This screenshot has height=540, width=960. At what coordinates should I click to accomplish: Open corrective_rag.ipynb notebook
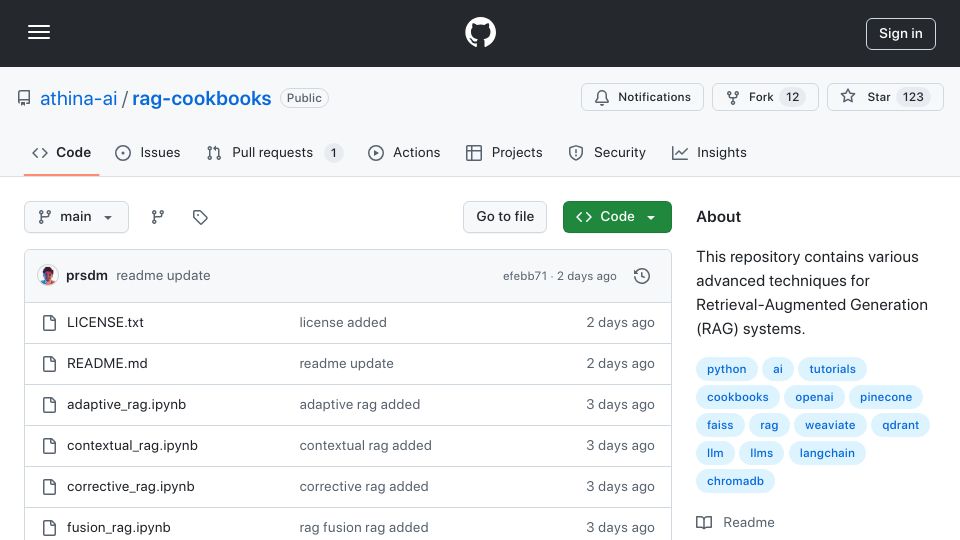point(131,487)
